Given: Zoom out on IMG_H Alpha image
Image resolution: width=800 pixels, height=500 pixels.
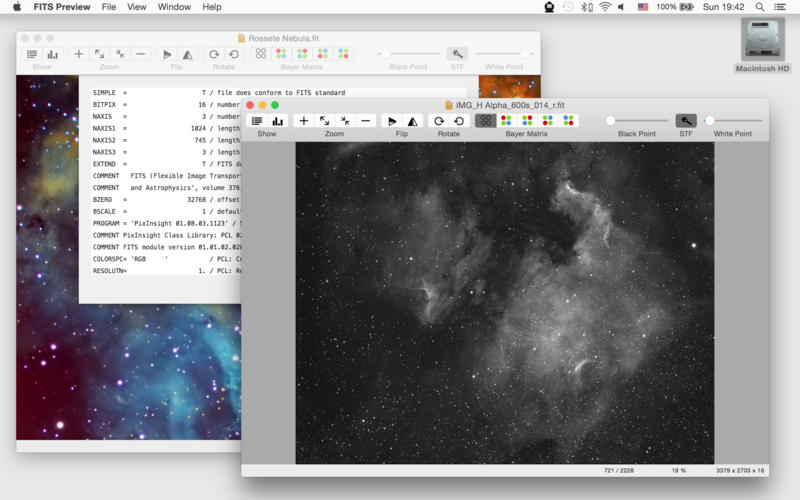Looking at the screenshot, I should 366,121.
